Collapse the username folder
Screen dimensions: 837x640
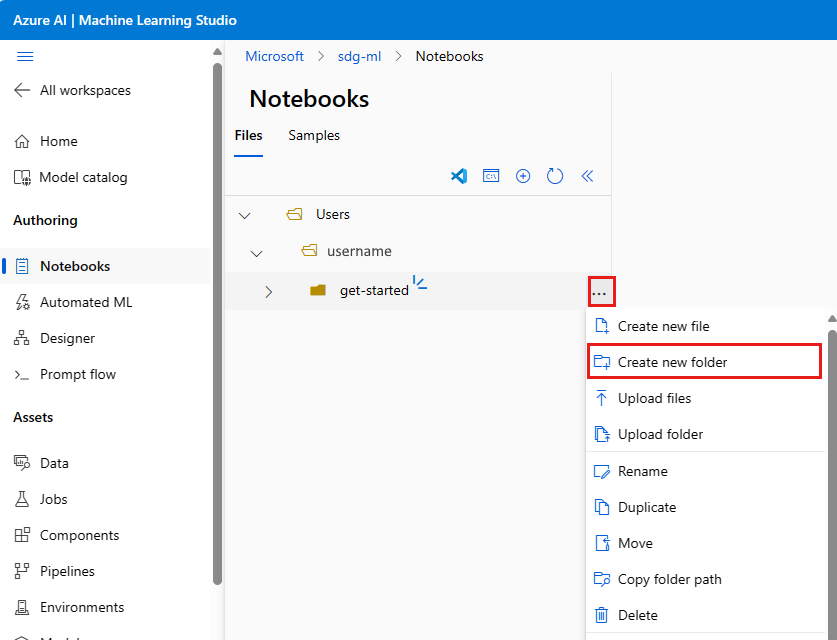[x=256, y=251]
